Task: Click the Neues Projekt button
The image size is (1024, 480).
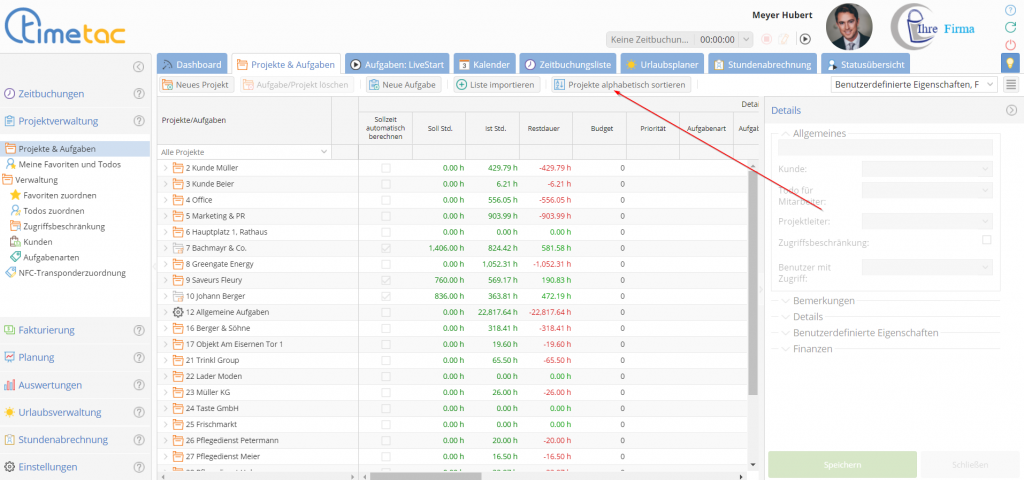Action: pyautogui.click(x=196, y=85)
